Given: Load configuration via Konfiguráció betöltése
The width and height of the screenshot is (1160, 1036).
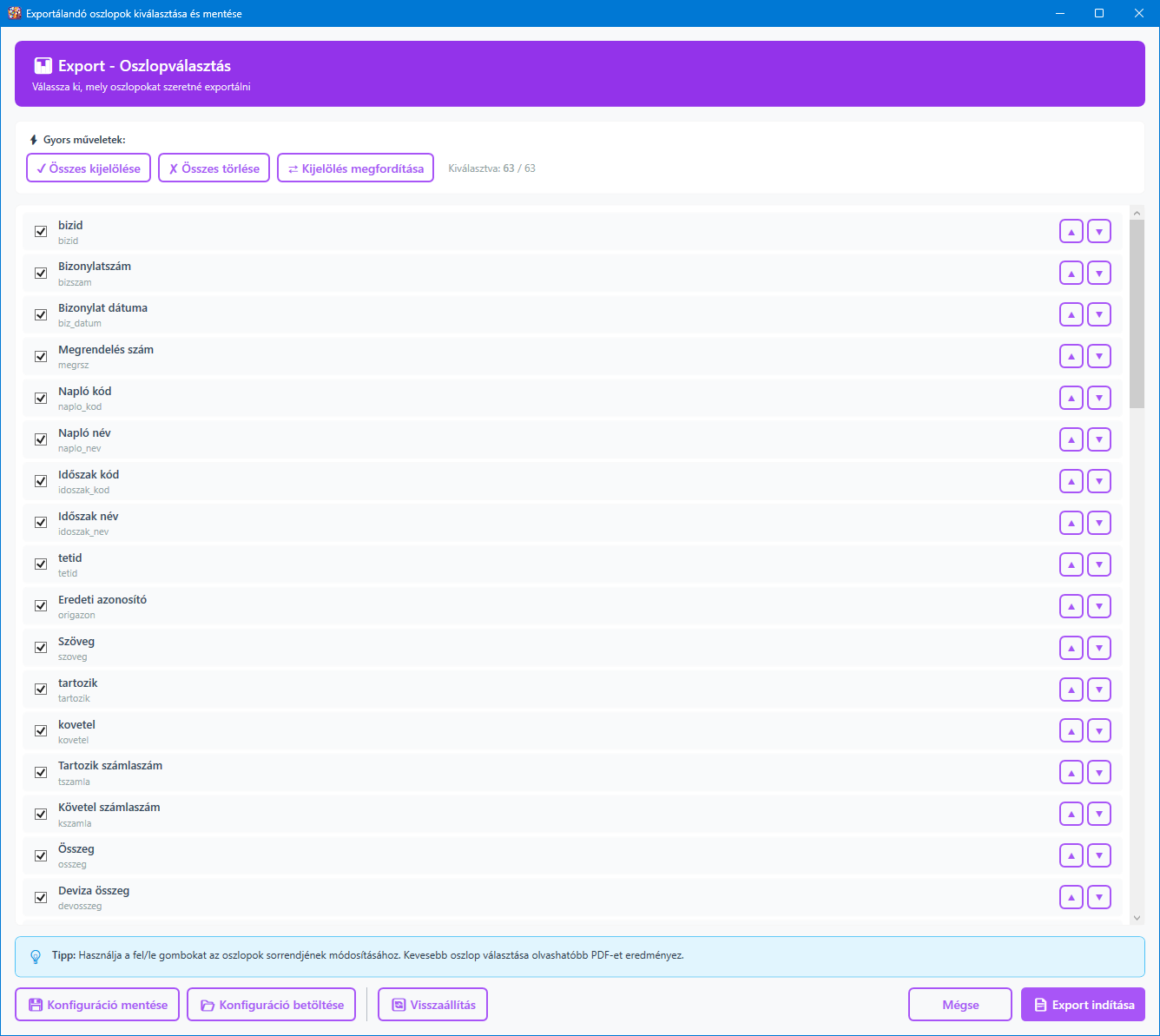Looking at the screenshot, I should 271,1005.
